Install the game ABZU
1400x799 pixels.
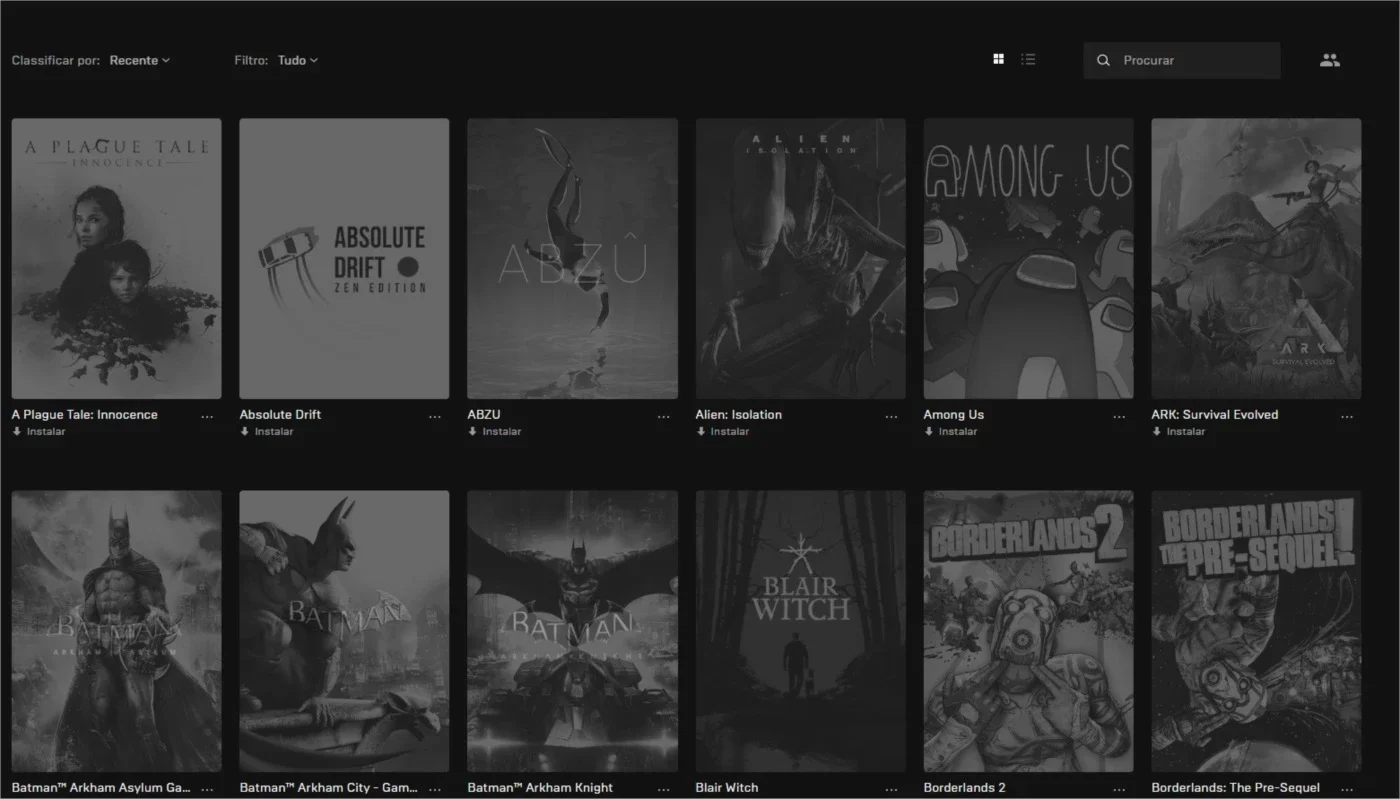(495, 432)
